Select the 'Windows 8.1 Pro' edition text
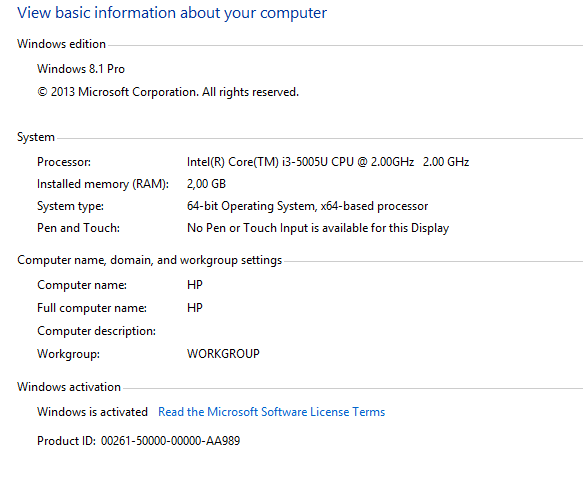The image size is (583, 494). tap(81, 69)
